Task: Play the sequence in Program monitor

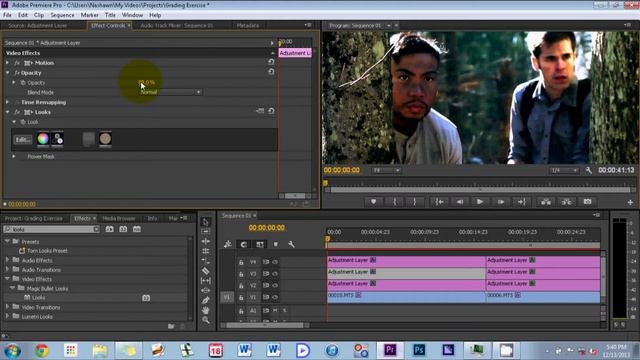Action: point(480,202)
